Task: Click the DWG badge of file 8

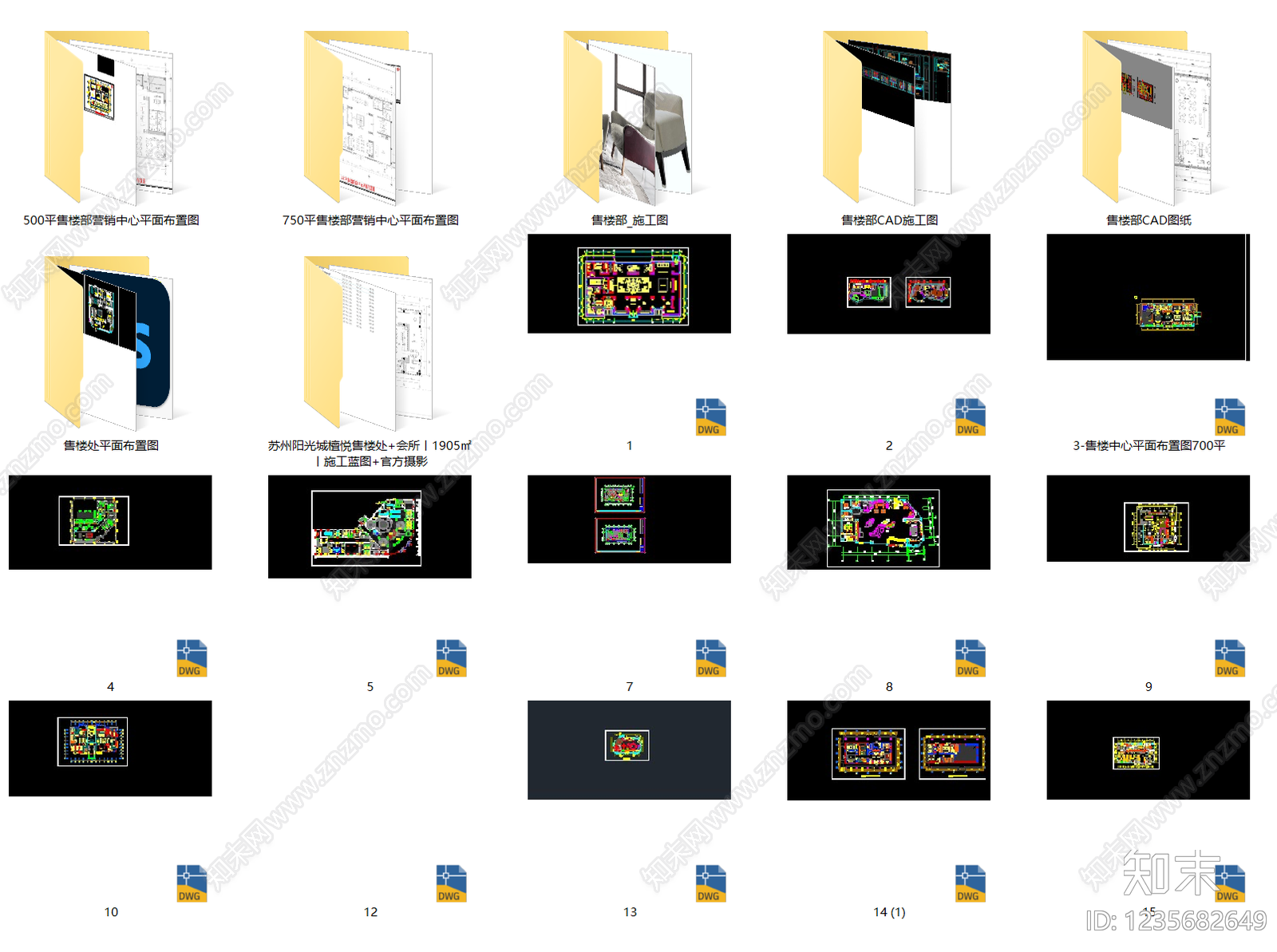Action: [x=970, y=658]
